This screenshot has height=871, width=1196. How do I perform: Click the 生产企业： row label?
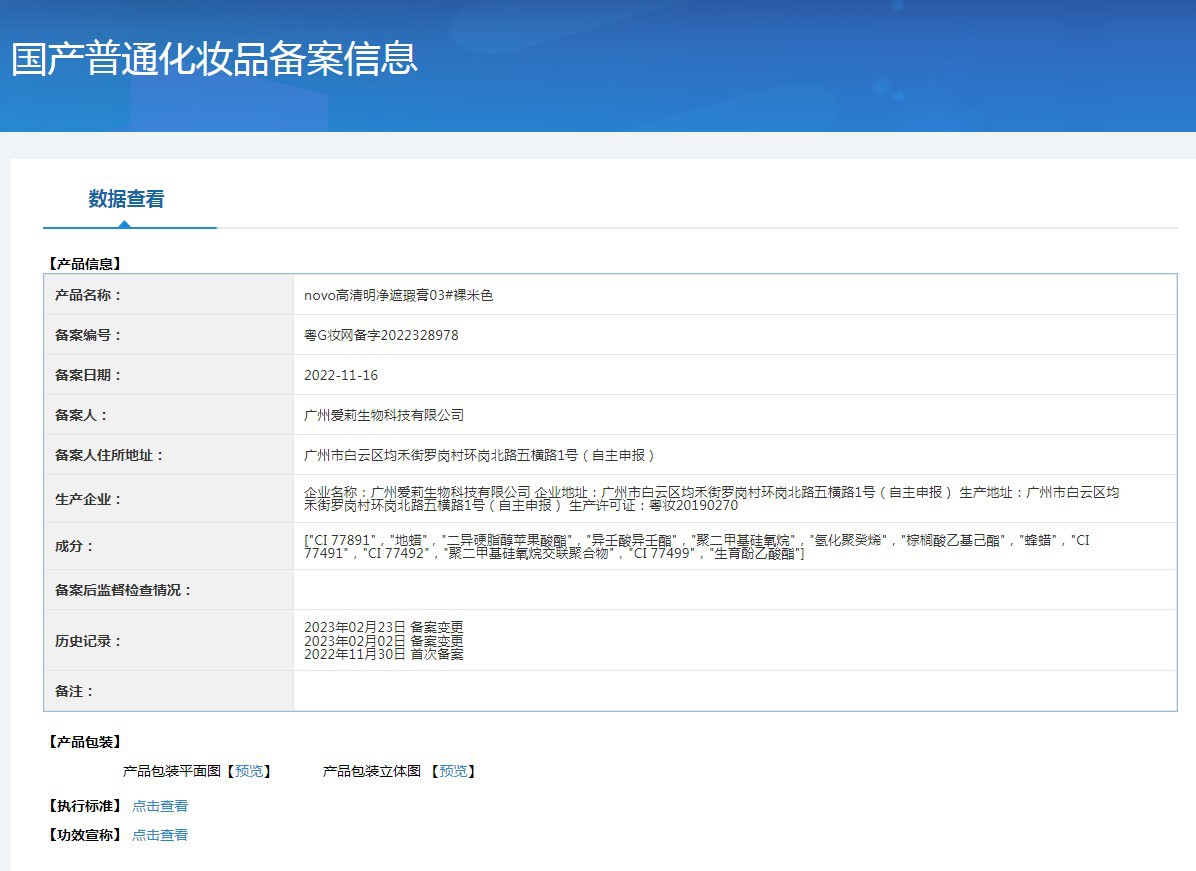coord(88,499)
